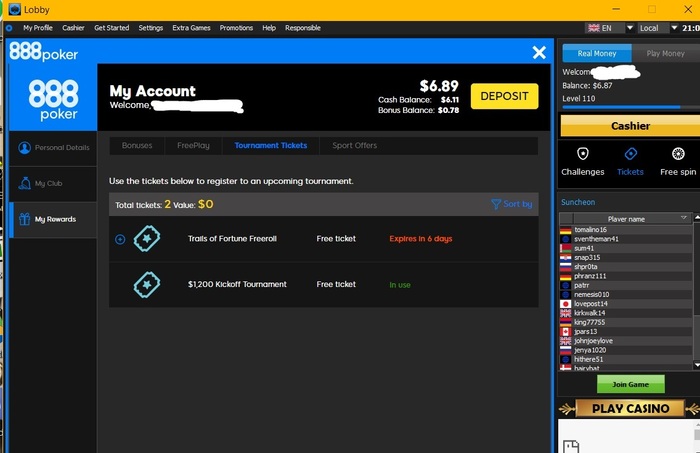The height and width of the screenshot is (453, 700).
Task: Click the Level 110 progress bar
Action: coord(630,107)
